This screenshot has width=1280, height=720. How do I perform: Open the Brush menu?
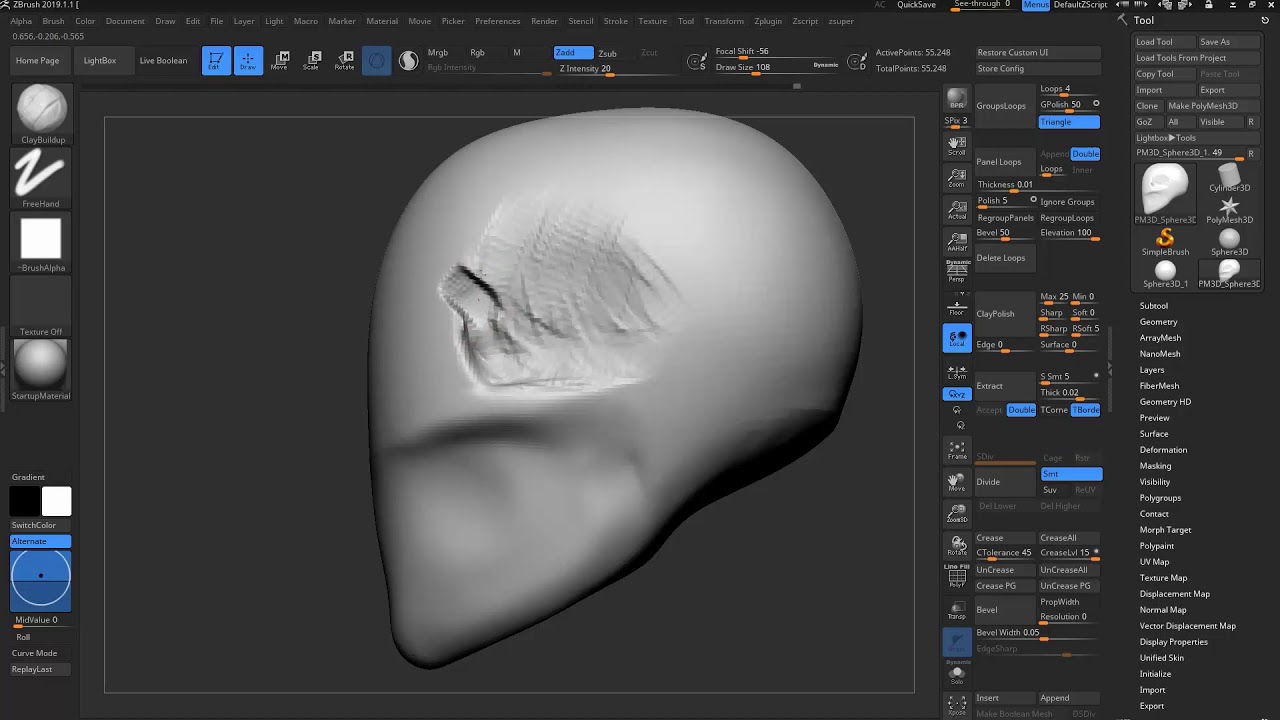pyautogui.click(x=53, y=21)
